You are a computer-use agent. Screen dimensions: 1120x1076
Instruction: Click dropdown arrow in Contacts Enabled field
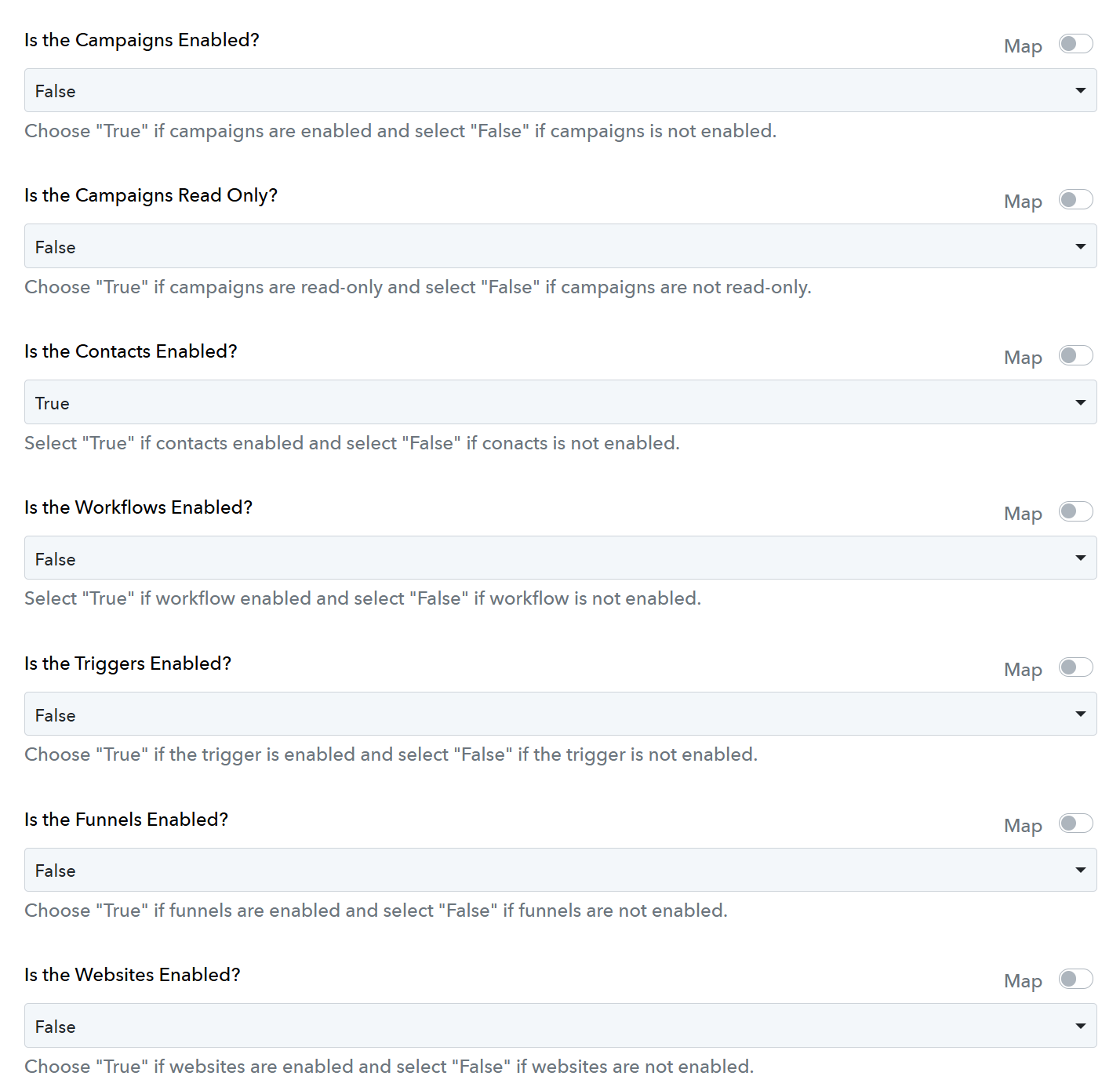1080,402
